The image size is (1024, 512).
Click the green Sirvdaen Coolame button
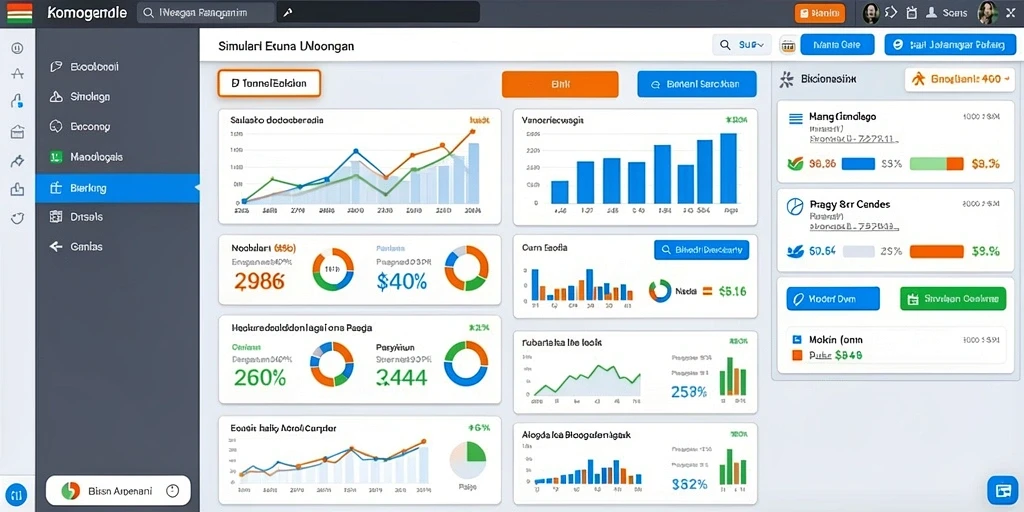click(953, 298)
